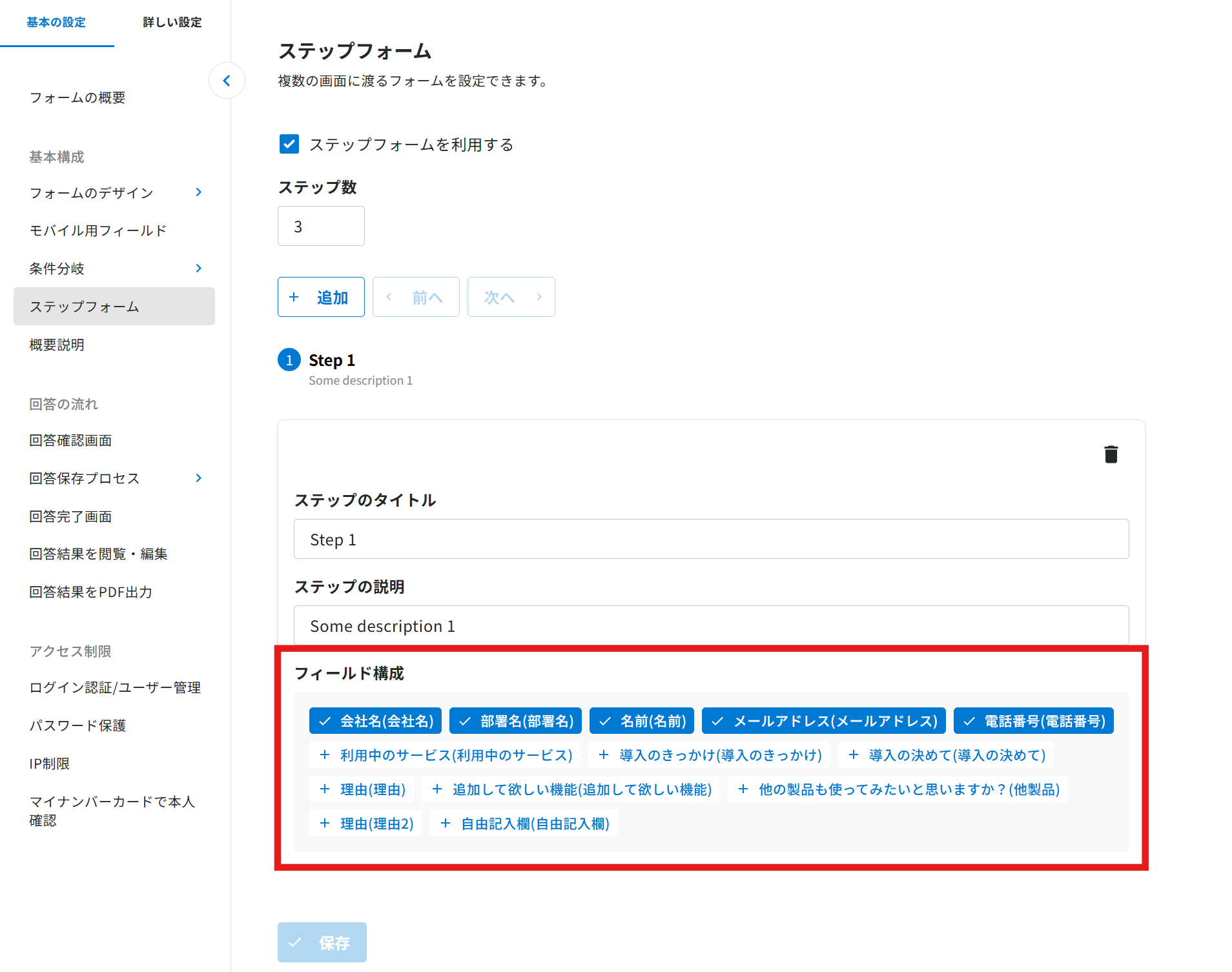This screenshot has height=972, width=1232.
Task: Add the 利用中のサービス field chip
Action: 445,755
